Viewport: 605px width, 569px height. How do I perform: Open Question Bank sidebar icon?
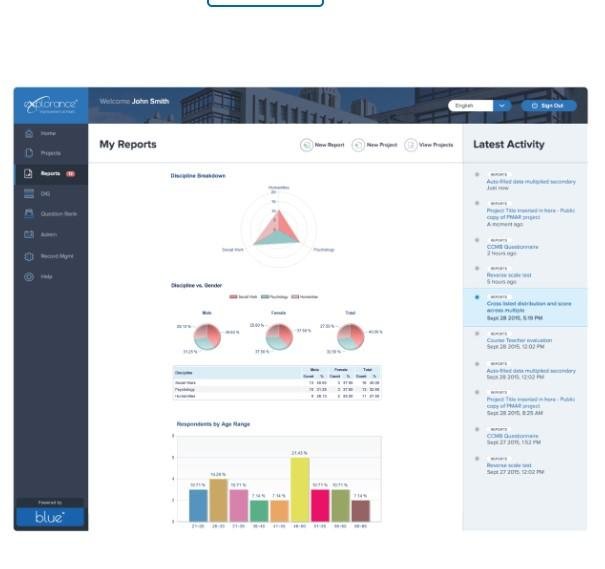pyautogui.click(x=29, y=214)
